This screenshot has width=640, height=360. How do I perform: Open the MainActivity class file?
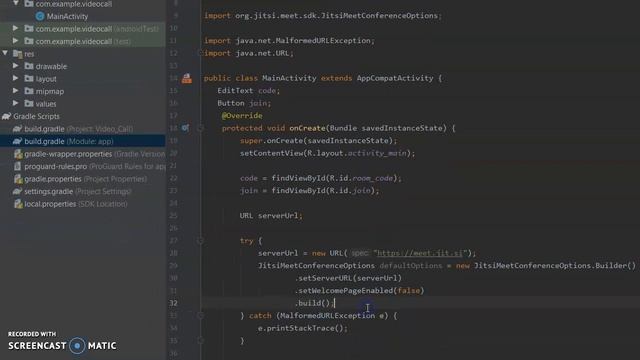(x=67, y=16)
